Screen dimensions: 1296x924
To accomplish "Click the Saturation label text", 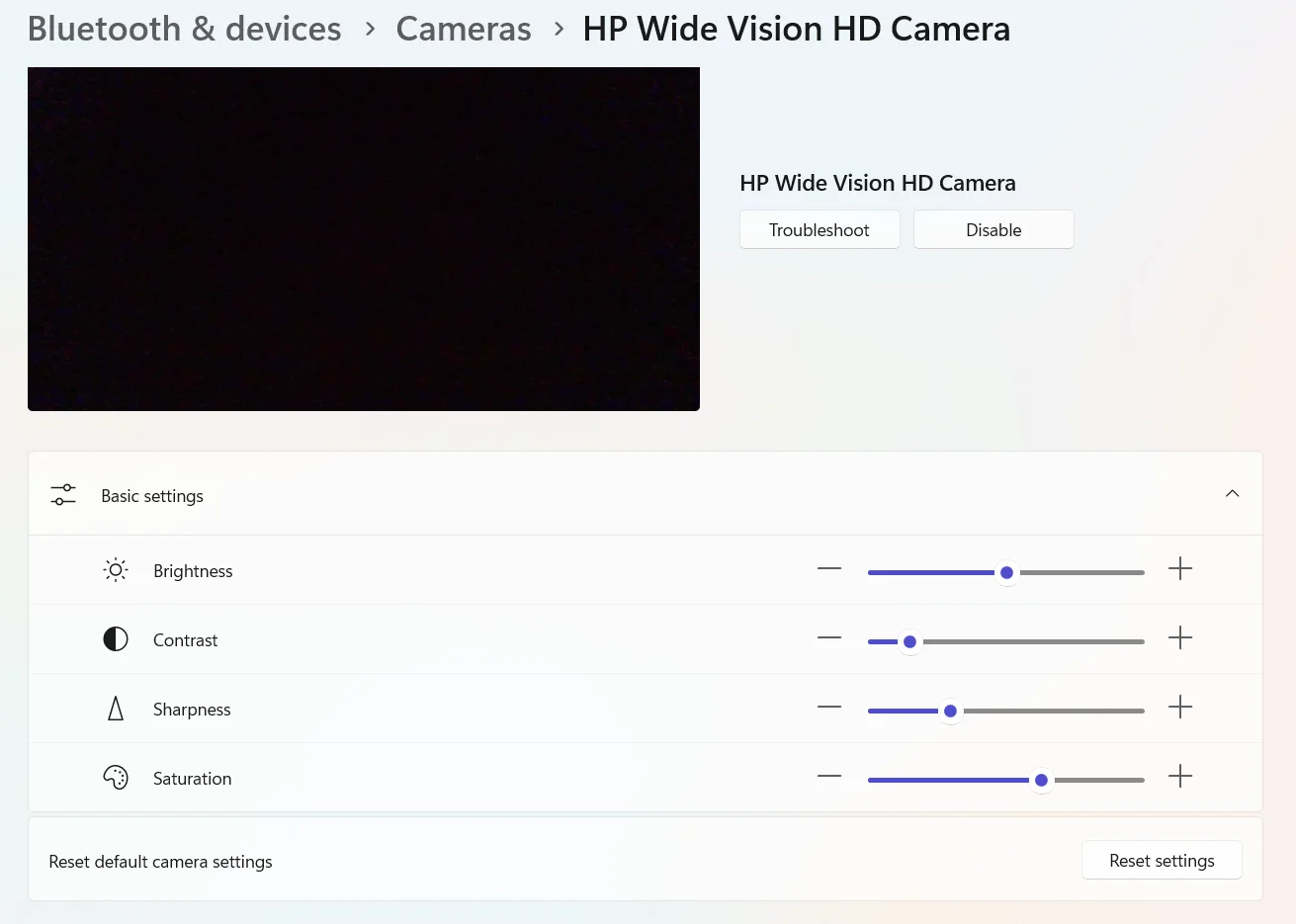I will pyautogui.click(x=192, y=779).
